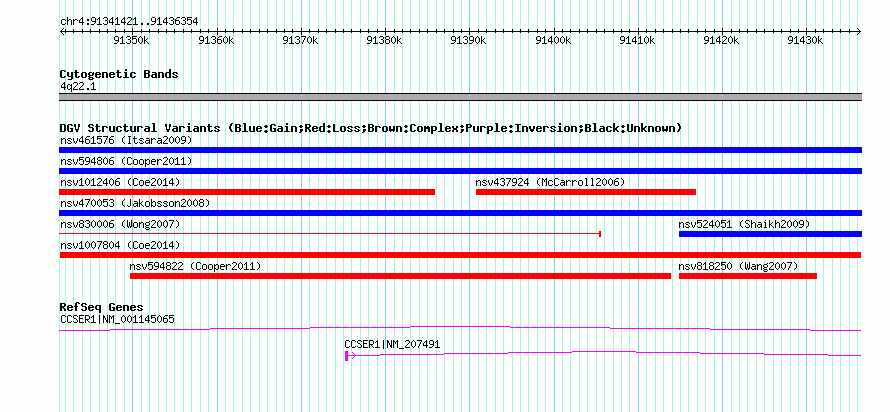Click the nsv1007804 (Coe2014) label
This screenshot has width=890, height=412.
point(120,245)
